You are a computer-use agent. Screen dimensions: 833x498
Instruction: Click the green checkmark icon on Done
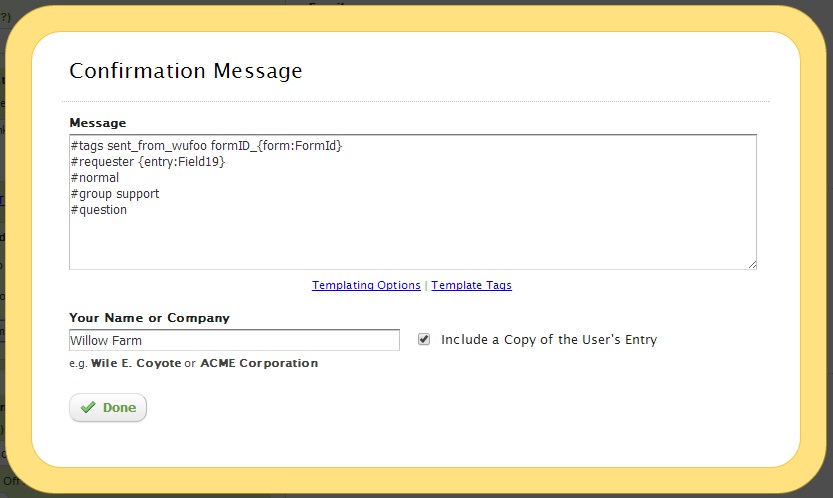tap(88, 408)
